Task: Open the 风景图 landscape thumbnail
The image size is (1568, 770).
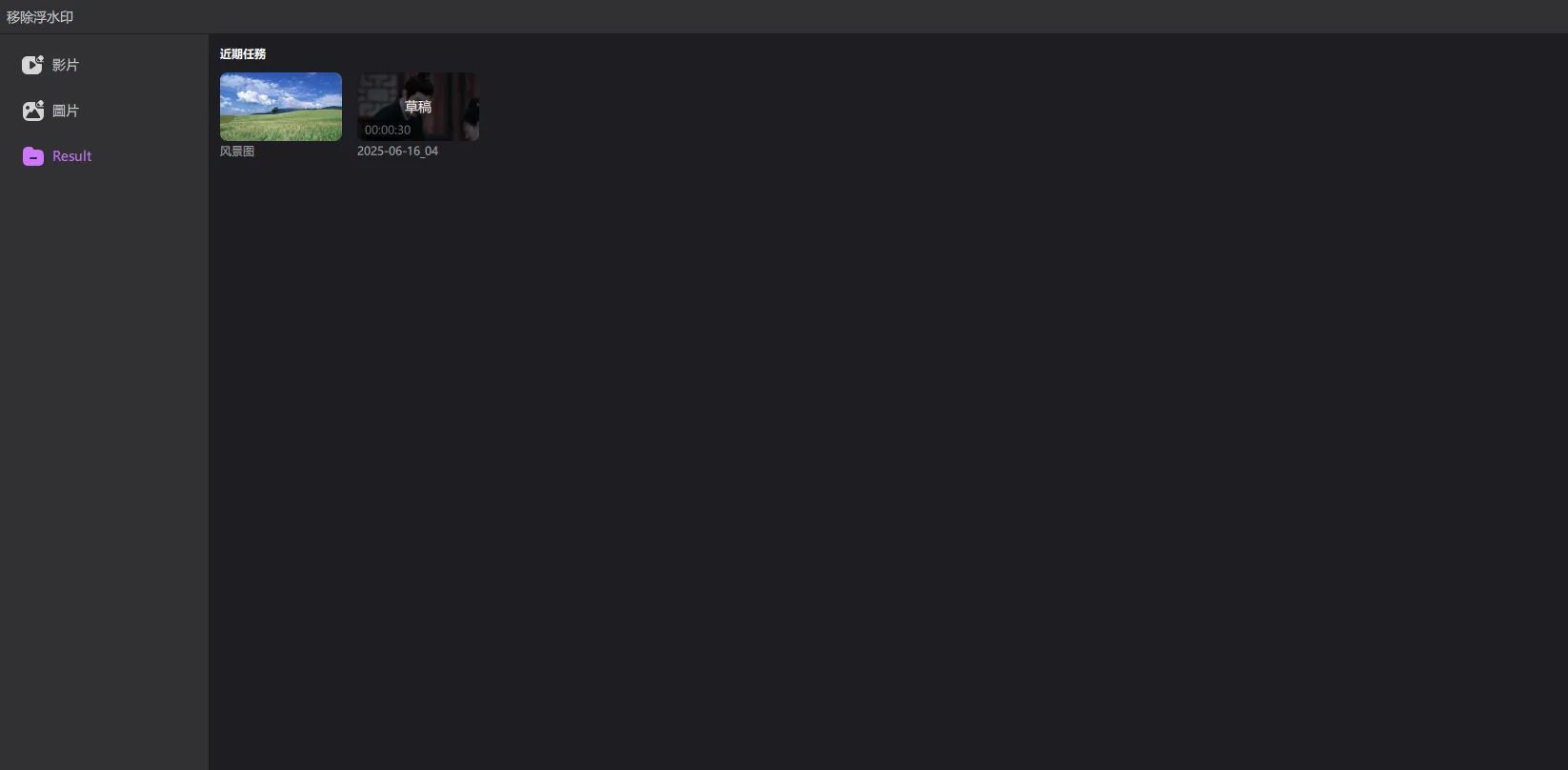Action: point(281,107)
